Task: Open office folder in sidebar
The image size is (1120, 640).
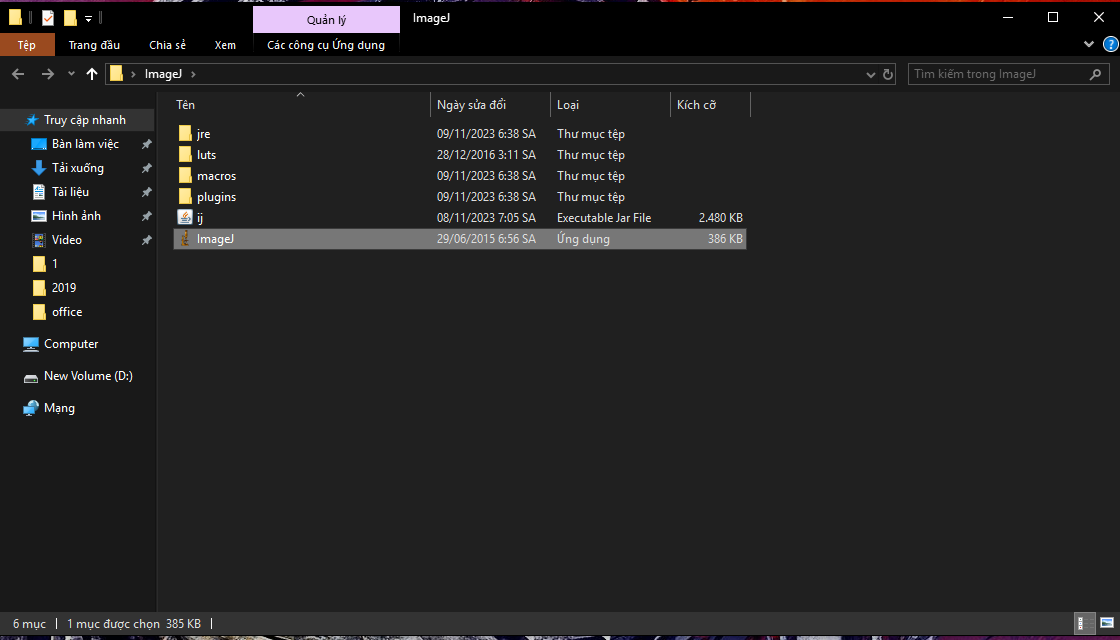Action: [x=66, y=312]
